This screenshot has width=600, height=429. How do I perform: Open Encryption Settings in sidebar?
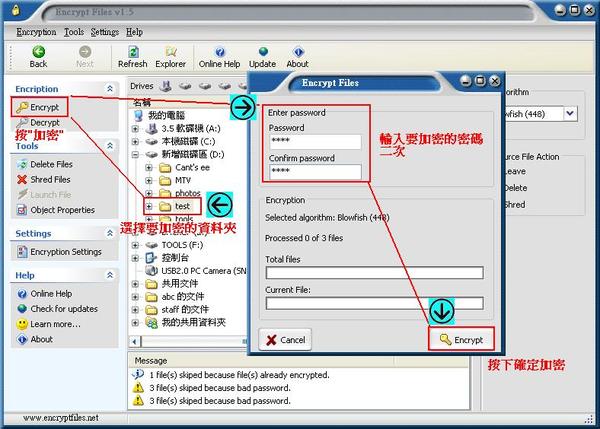(59, 252)
